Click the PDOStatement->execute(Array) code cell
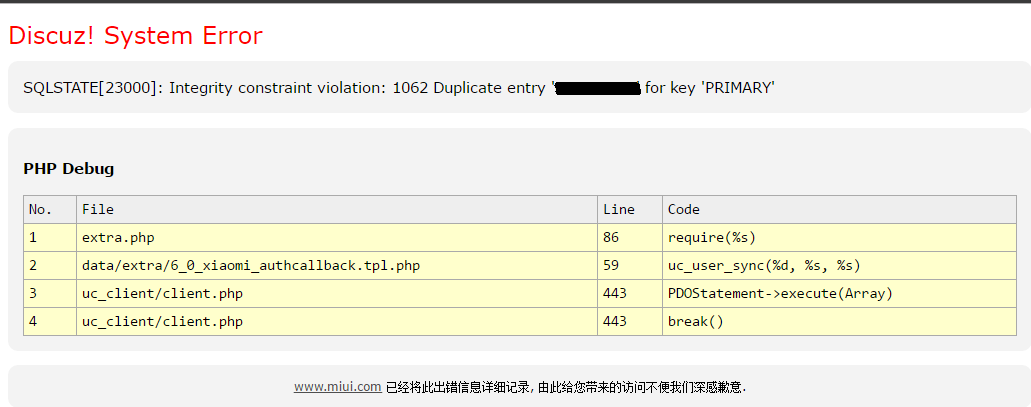The width and height of the screenshot is (1031, 407). click(x=780, y=293)
